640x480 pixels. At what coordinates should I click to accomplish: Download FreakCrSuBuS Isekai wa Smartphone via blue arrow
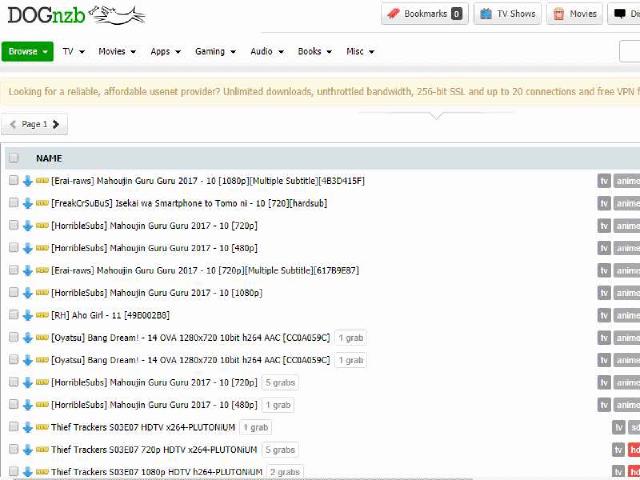27,203
